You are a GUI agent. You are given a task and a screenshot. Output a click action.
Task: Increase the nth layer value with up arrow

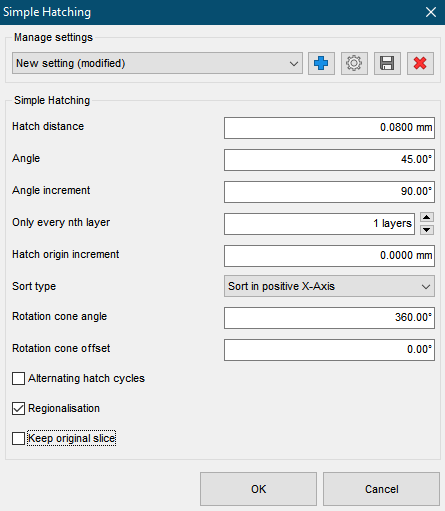427,217
